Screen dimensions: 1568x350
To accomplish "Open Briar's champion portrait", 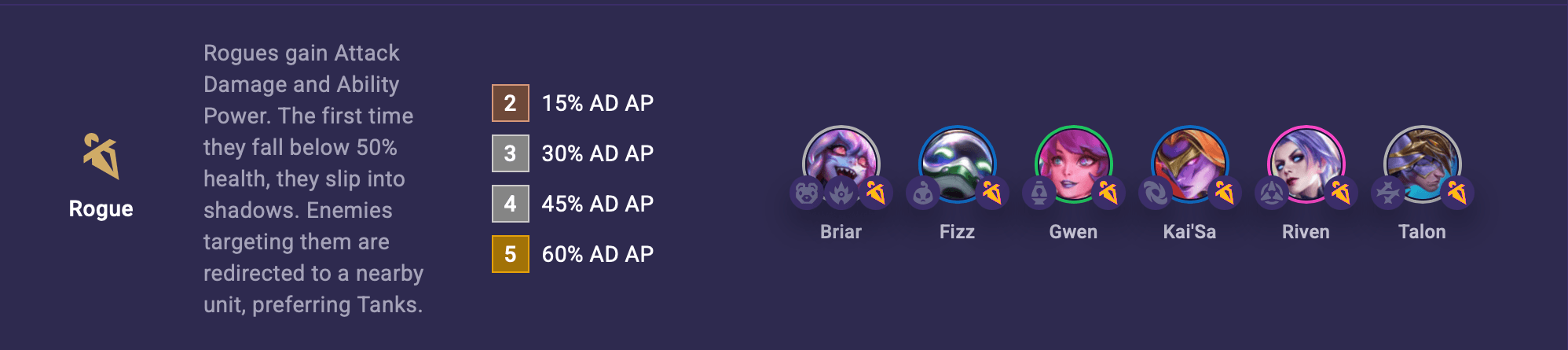I will point(841,160).
